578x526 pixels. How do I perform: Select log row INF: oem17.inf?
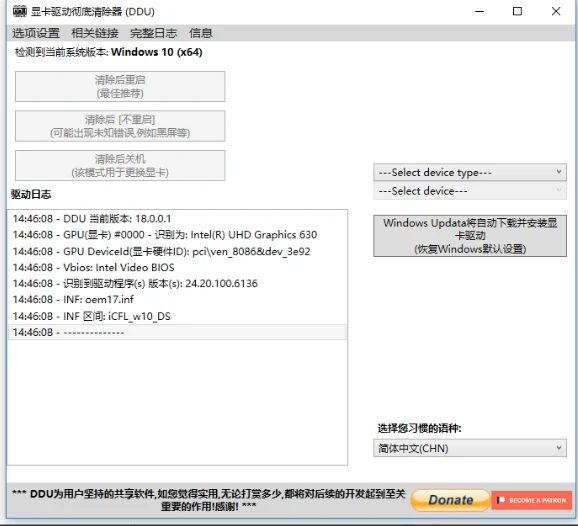(177, 299)
